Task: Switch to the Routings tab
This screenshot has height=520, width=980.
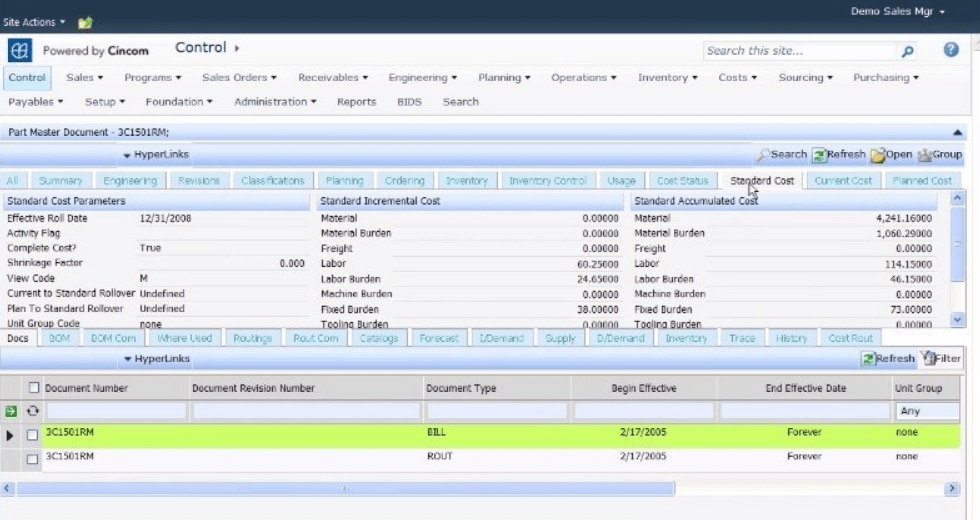Action: point(252,338)
